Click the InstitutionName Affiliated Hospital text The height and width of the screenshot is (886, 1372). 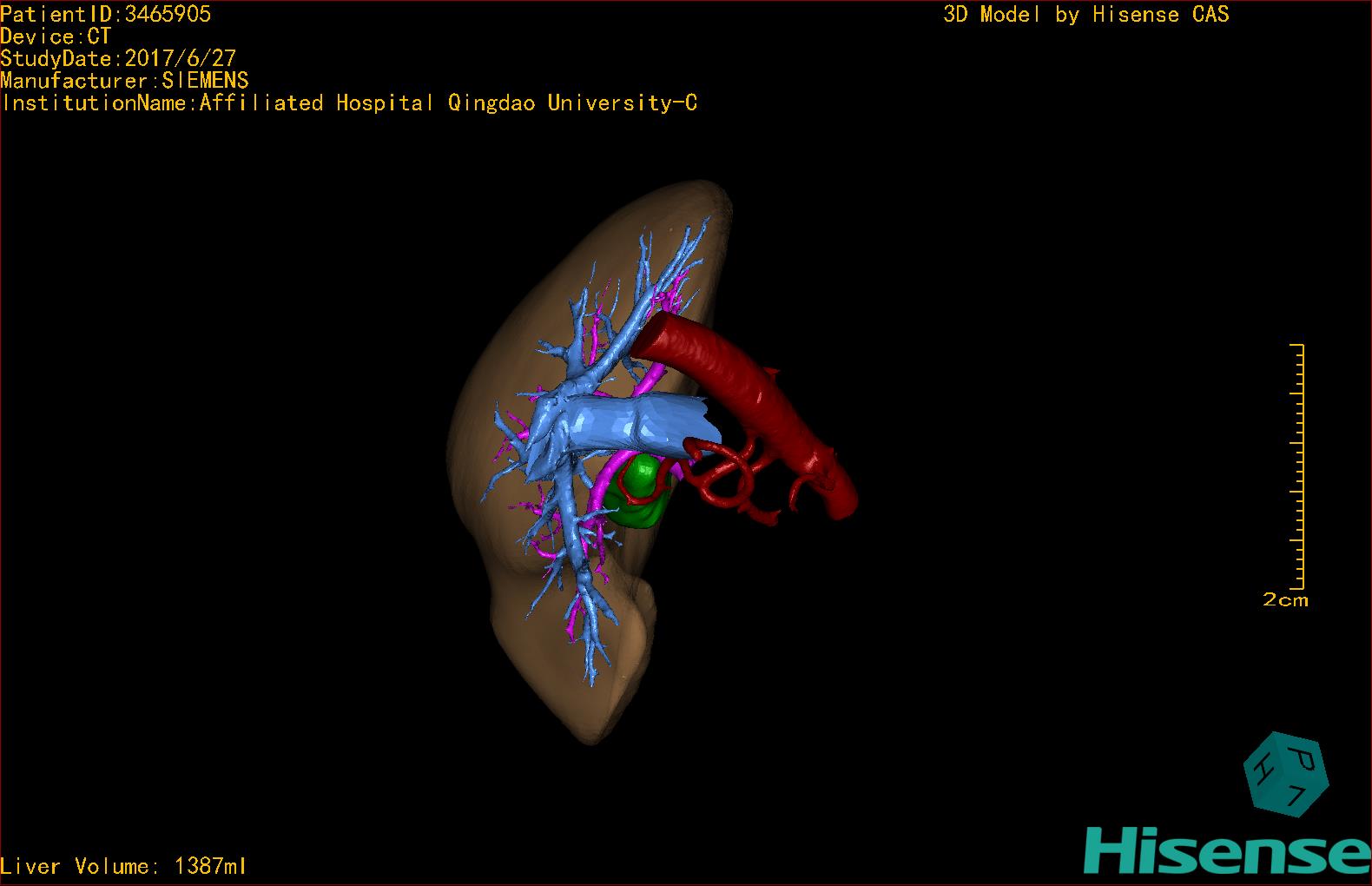(x=349, y=102)
